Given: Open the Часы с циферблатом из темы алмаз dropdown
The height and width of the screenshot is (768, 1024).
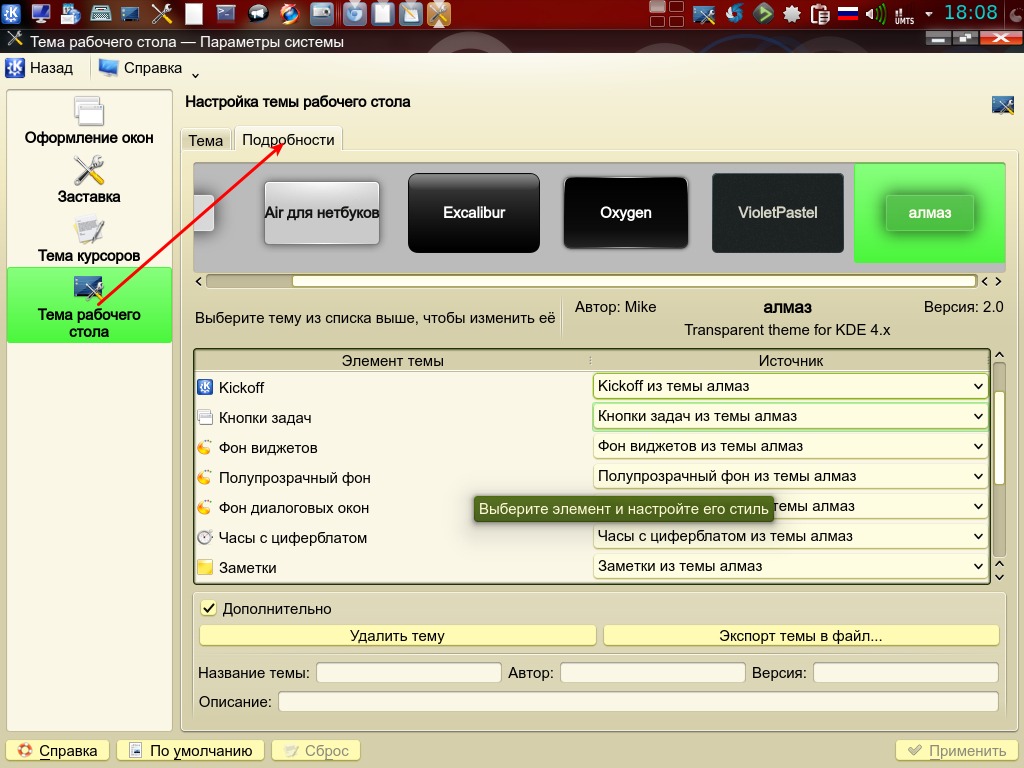Looking at the screenshot, I should (790, 536).
